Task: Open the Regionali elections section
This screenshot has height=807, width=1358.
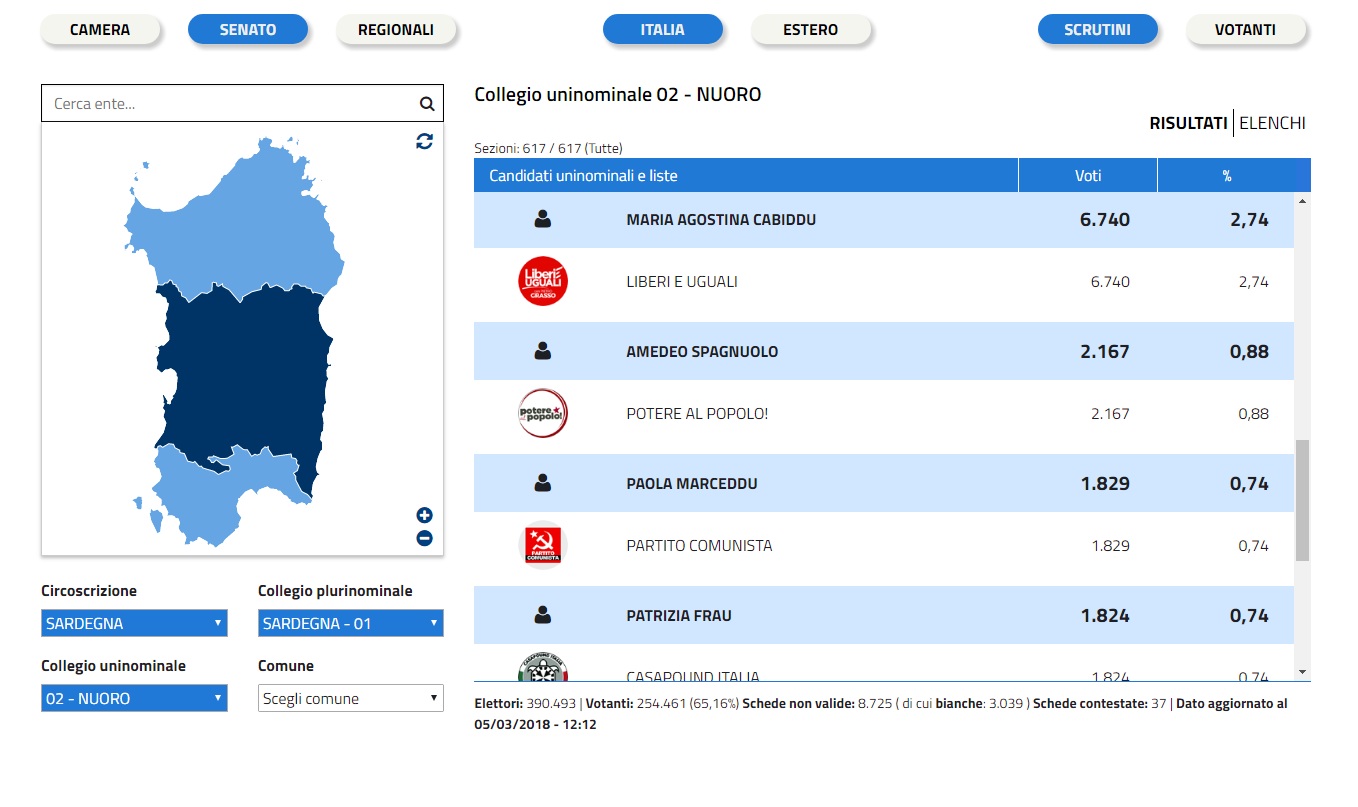Action: tap(396, 30)
